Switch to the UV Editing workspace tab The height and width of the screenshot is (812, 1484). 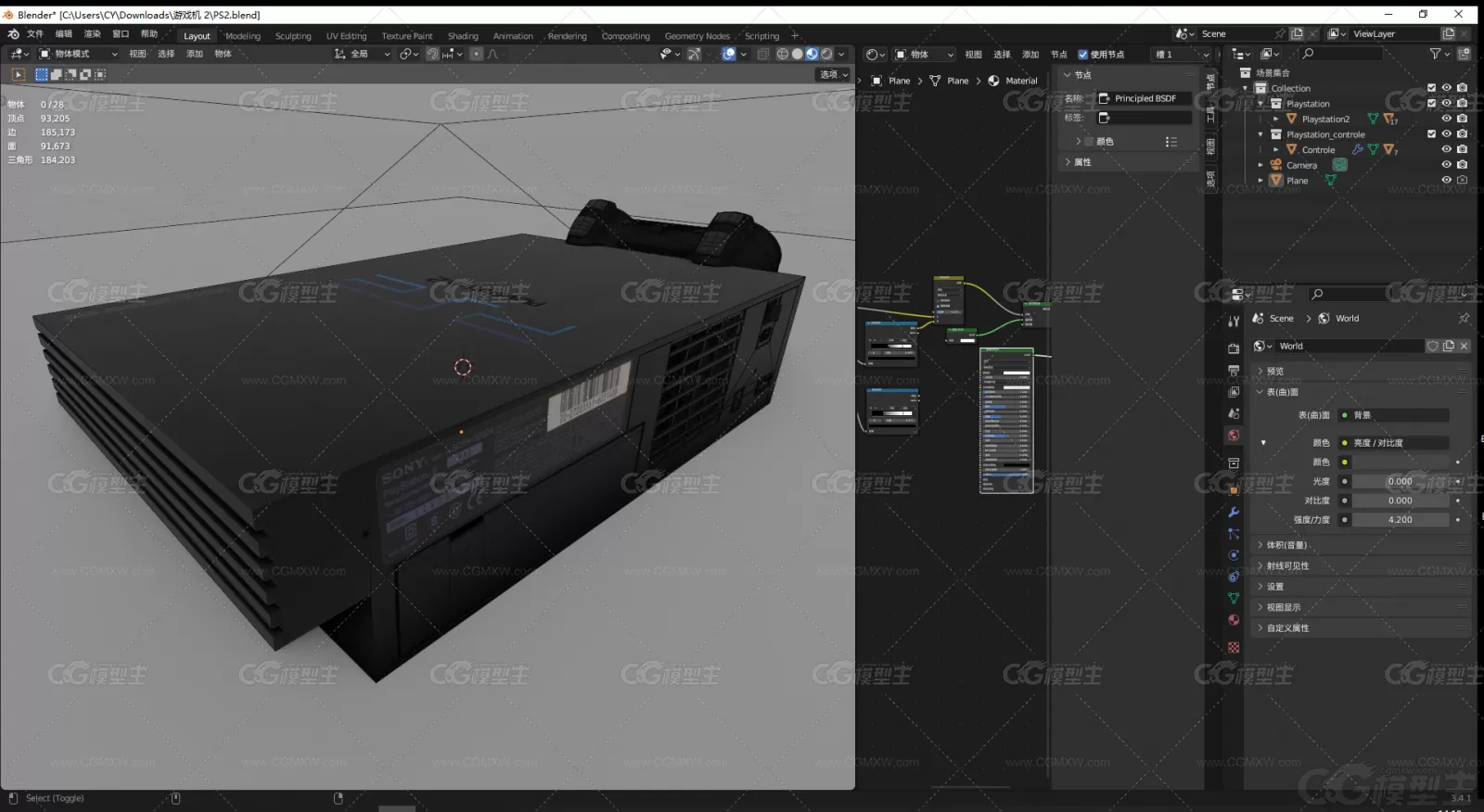coord(346,36)
